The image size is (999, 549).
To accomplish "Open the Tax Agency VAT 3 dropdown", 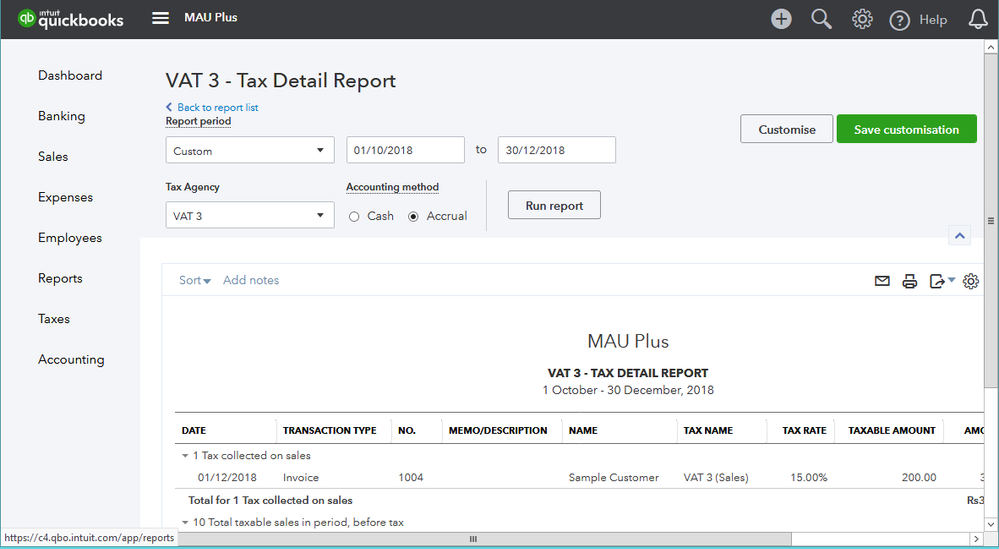I will pyautogui.click(x=250, y=215).
